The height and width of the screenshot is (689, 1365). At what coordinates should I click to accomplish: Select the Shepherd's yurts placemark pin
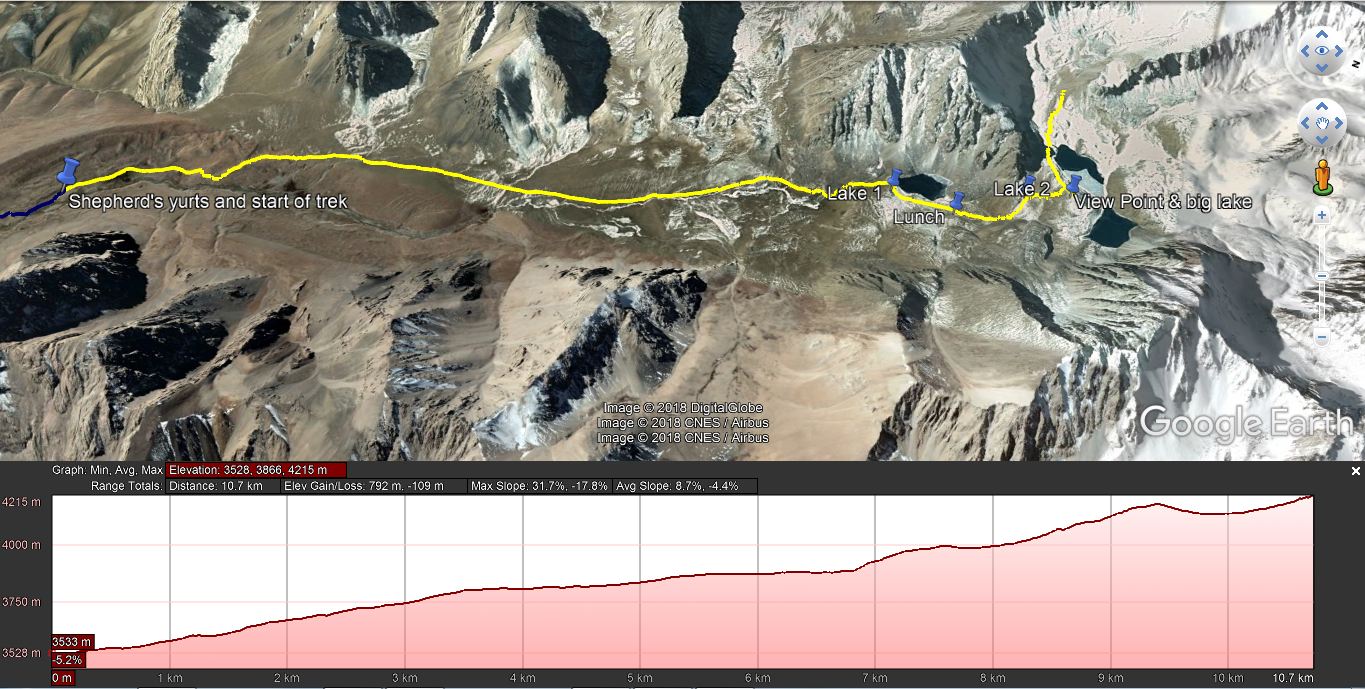[69, 171]
